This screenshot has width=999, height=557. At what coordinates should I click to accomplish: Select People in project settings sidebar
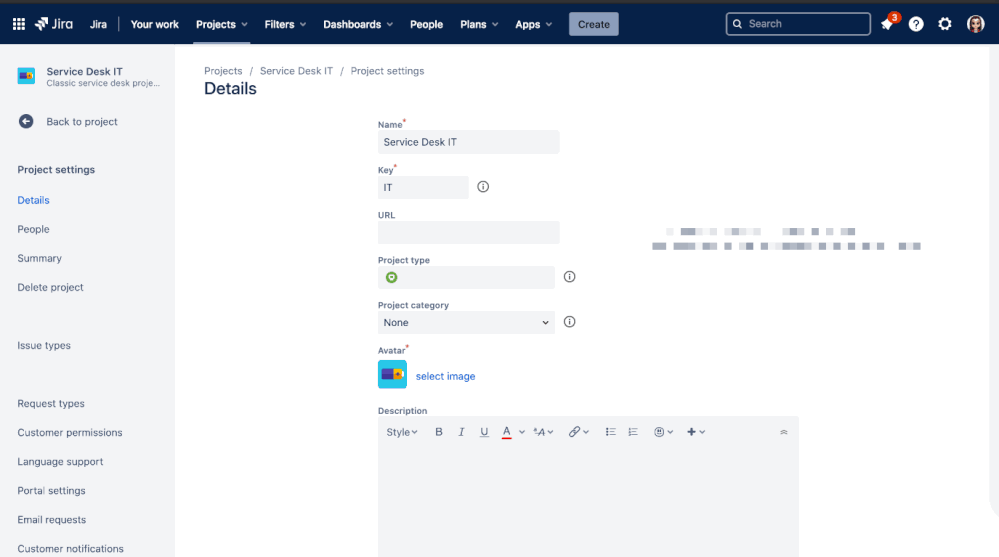(33, 229)
